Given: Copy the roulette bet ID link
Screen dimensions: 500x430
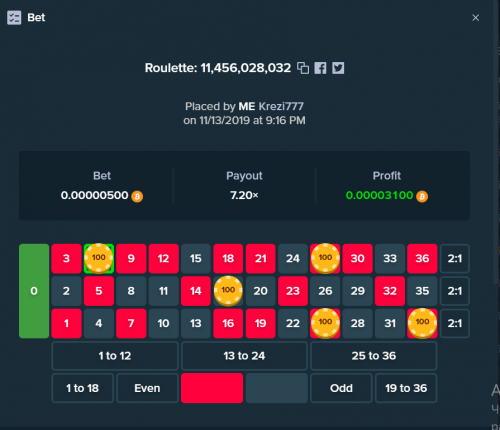Looking at the screenshot, I should coord(303,68).
